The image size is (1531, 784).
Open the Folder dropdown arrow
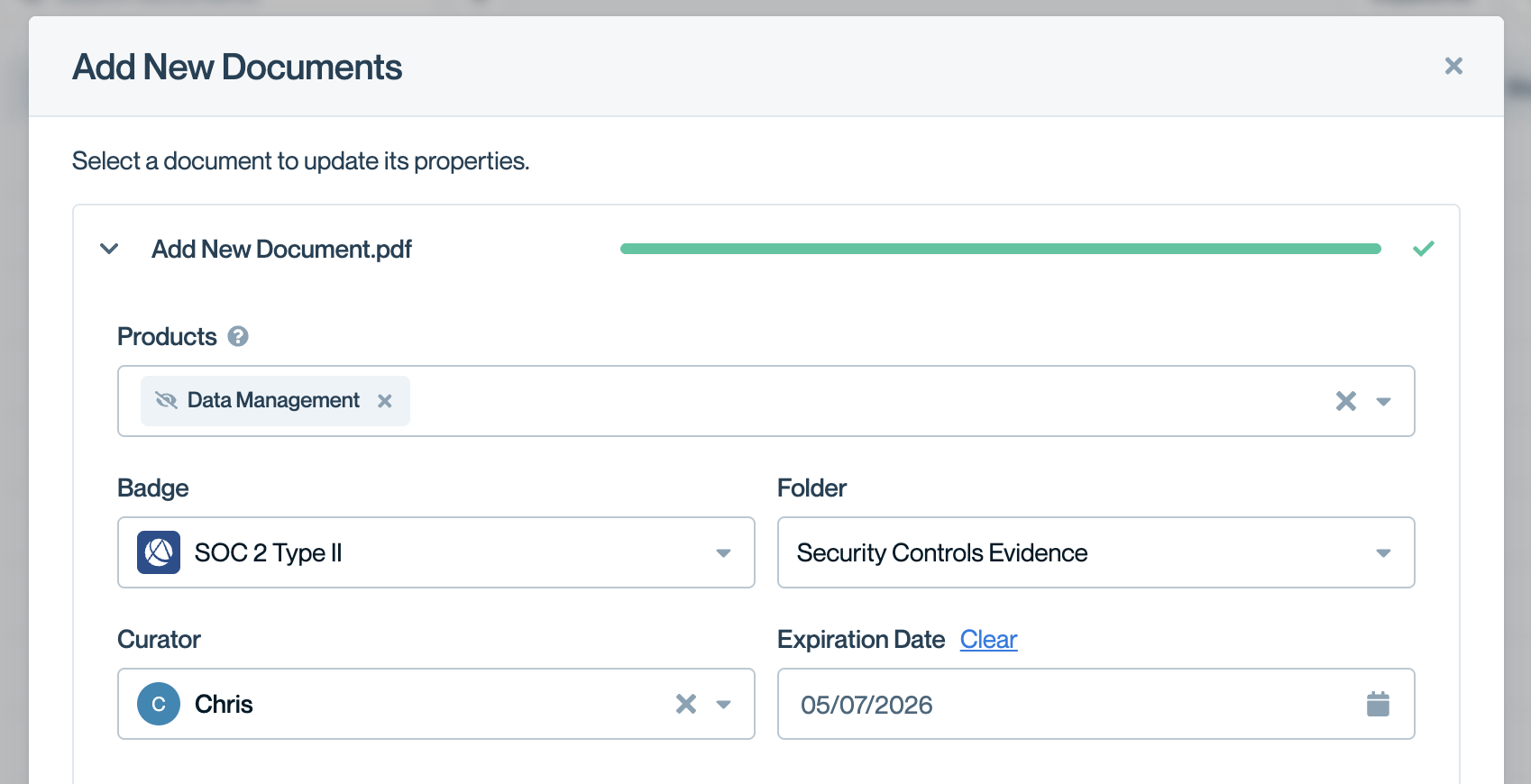tap(1383, 552)
